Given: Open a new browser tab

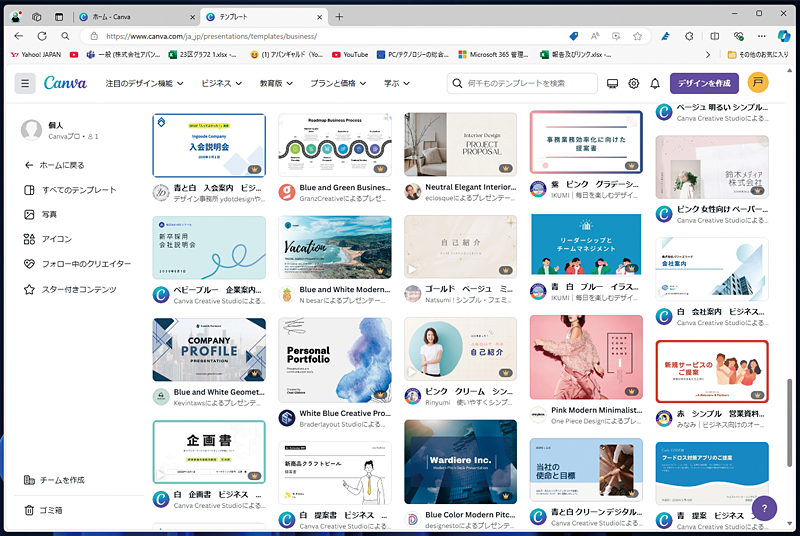Looking at the screenshot, I should tap(339, 17).
